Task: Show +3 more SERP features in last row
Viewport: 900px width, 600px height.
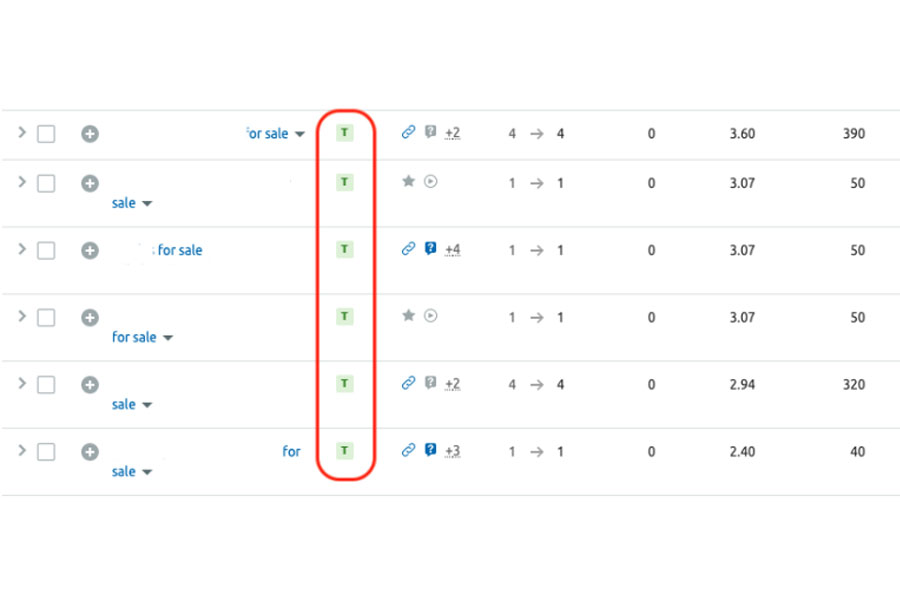Action: pos(453,451)
